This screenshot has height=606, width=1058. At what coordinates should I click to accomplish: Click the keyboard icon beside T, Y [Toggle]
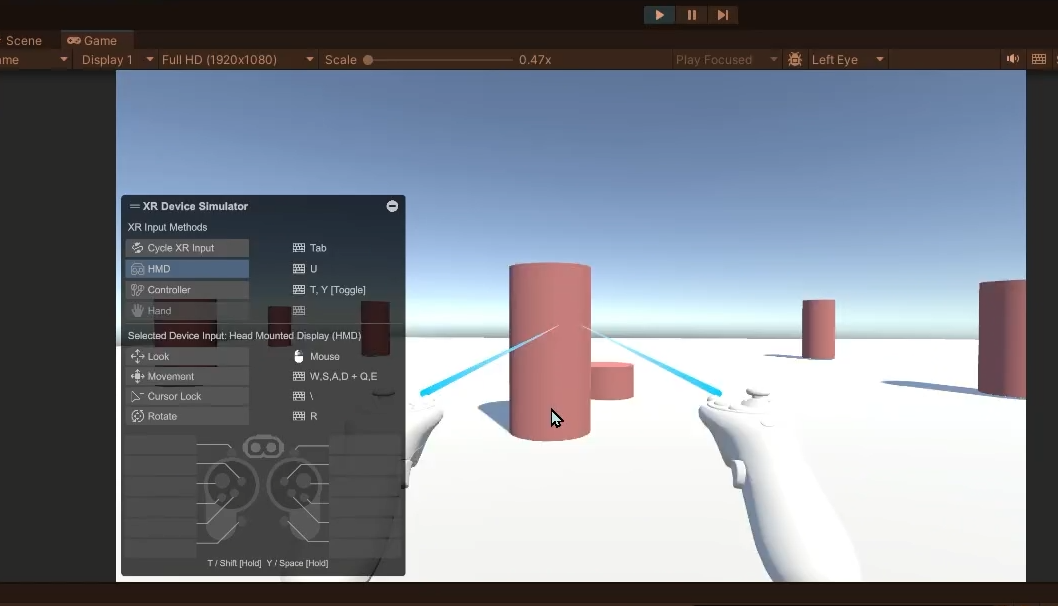pyautogui.click(x=299, y=290)
